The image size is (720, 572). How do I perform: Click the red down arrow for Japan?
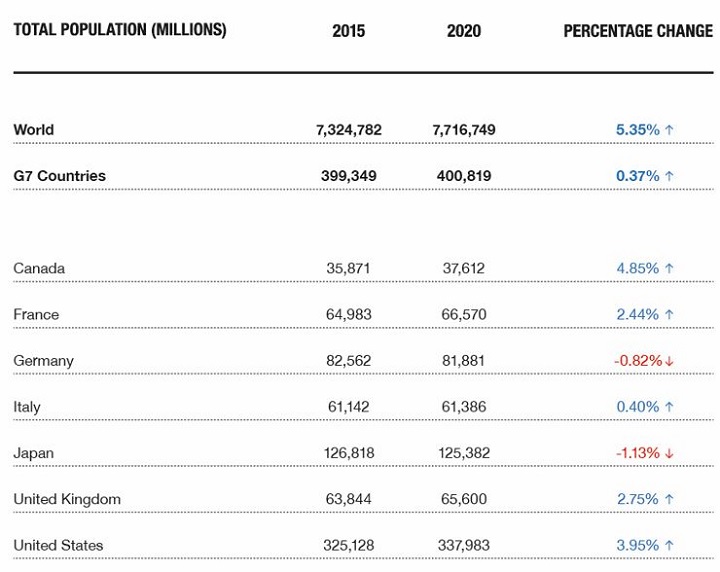point(670,453)
